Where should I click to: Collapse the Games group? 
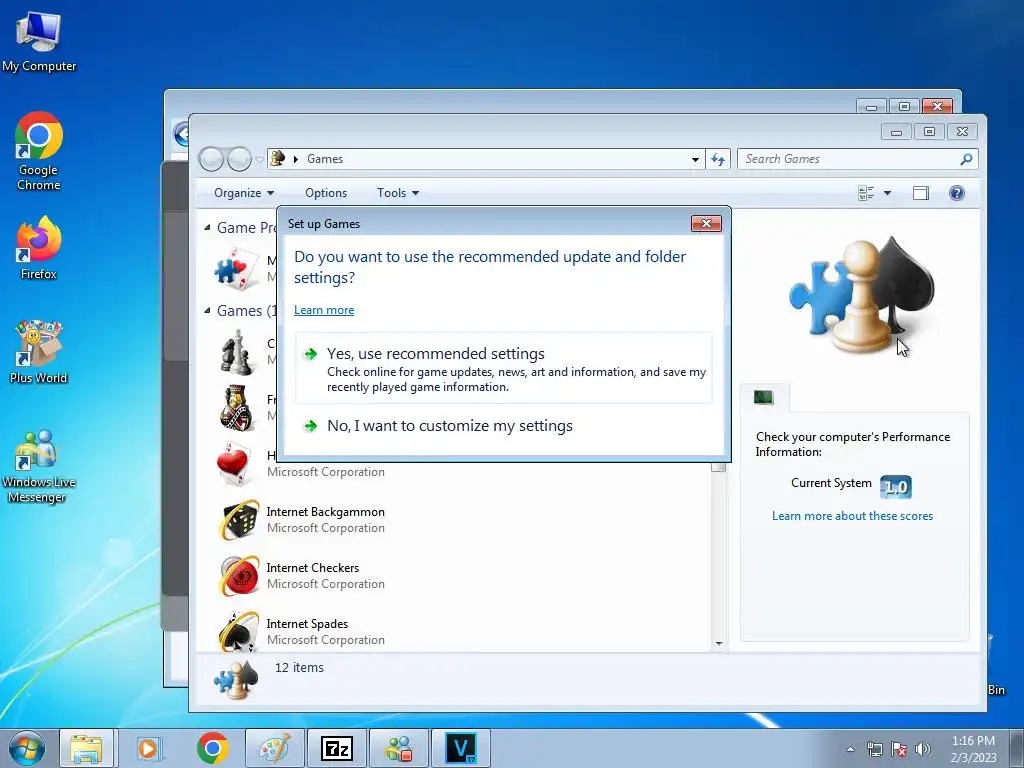pyautogui.click(x=207, y=310)
